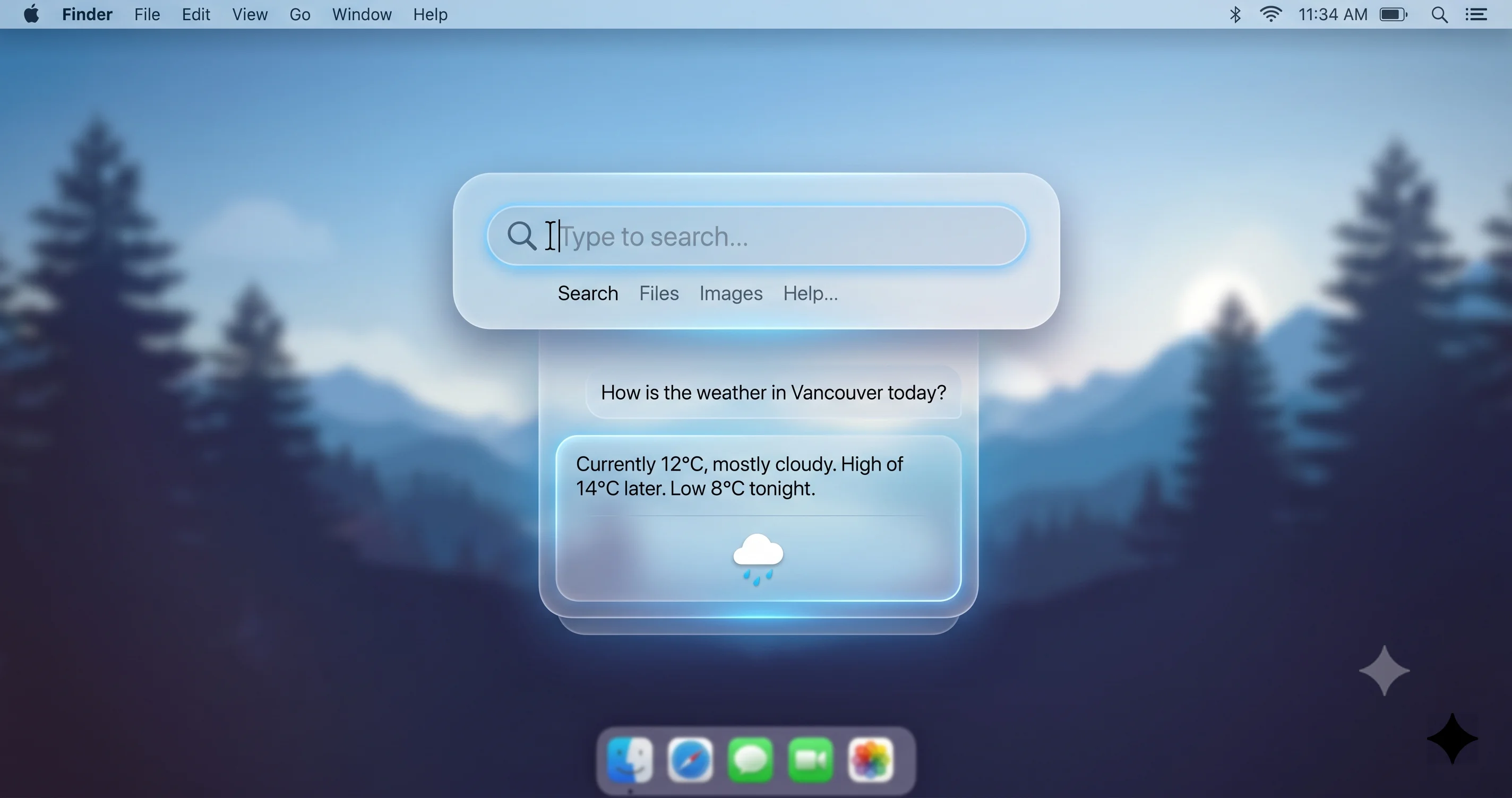Screen dimensions: 1512x798
Task: Open the File menu
Action: click(x=147, y=14)
